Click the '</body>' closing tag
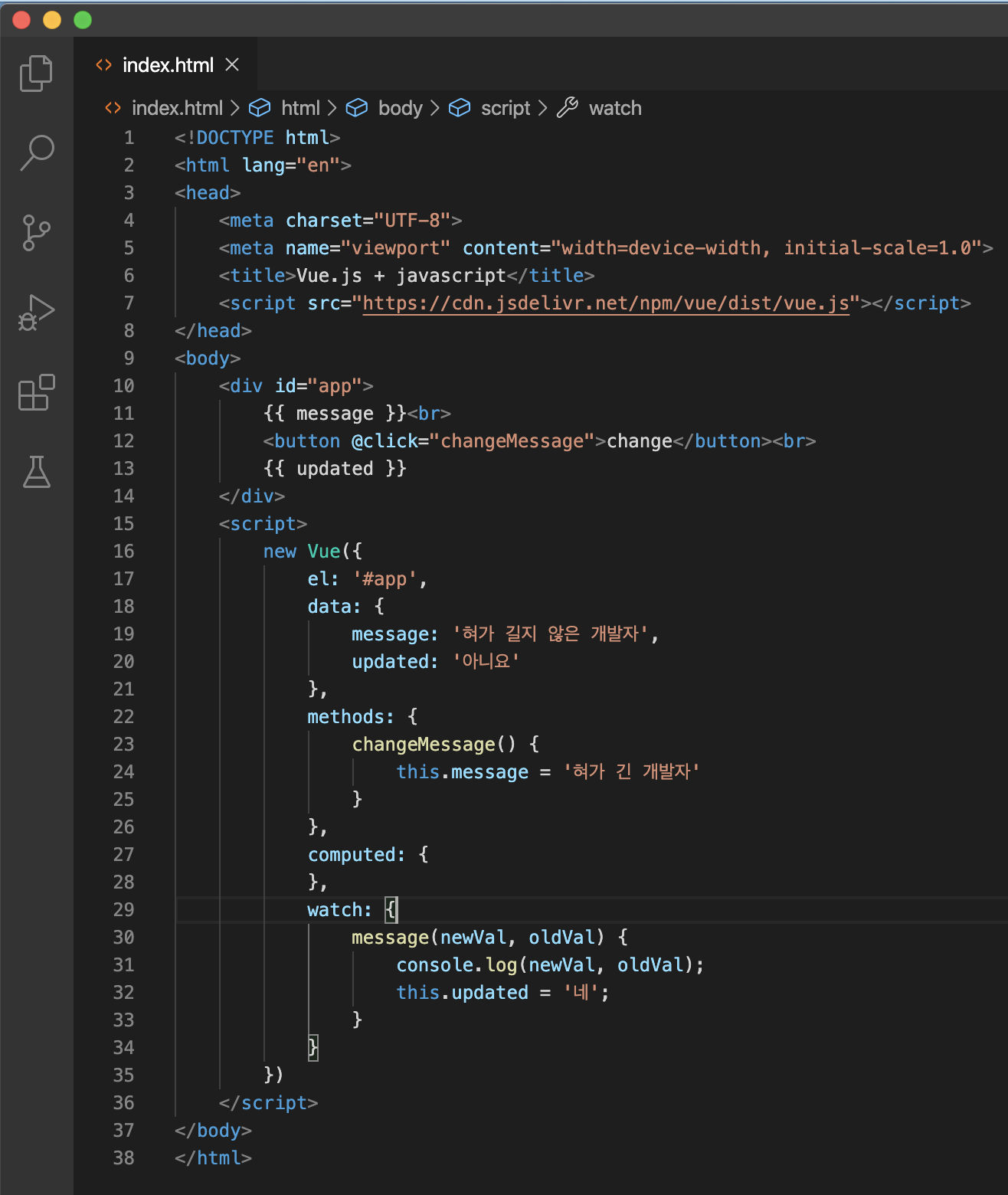This screenshot has height=1195, width=1008. (213, 1131)
